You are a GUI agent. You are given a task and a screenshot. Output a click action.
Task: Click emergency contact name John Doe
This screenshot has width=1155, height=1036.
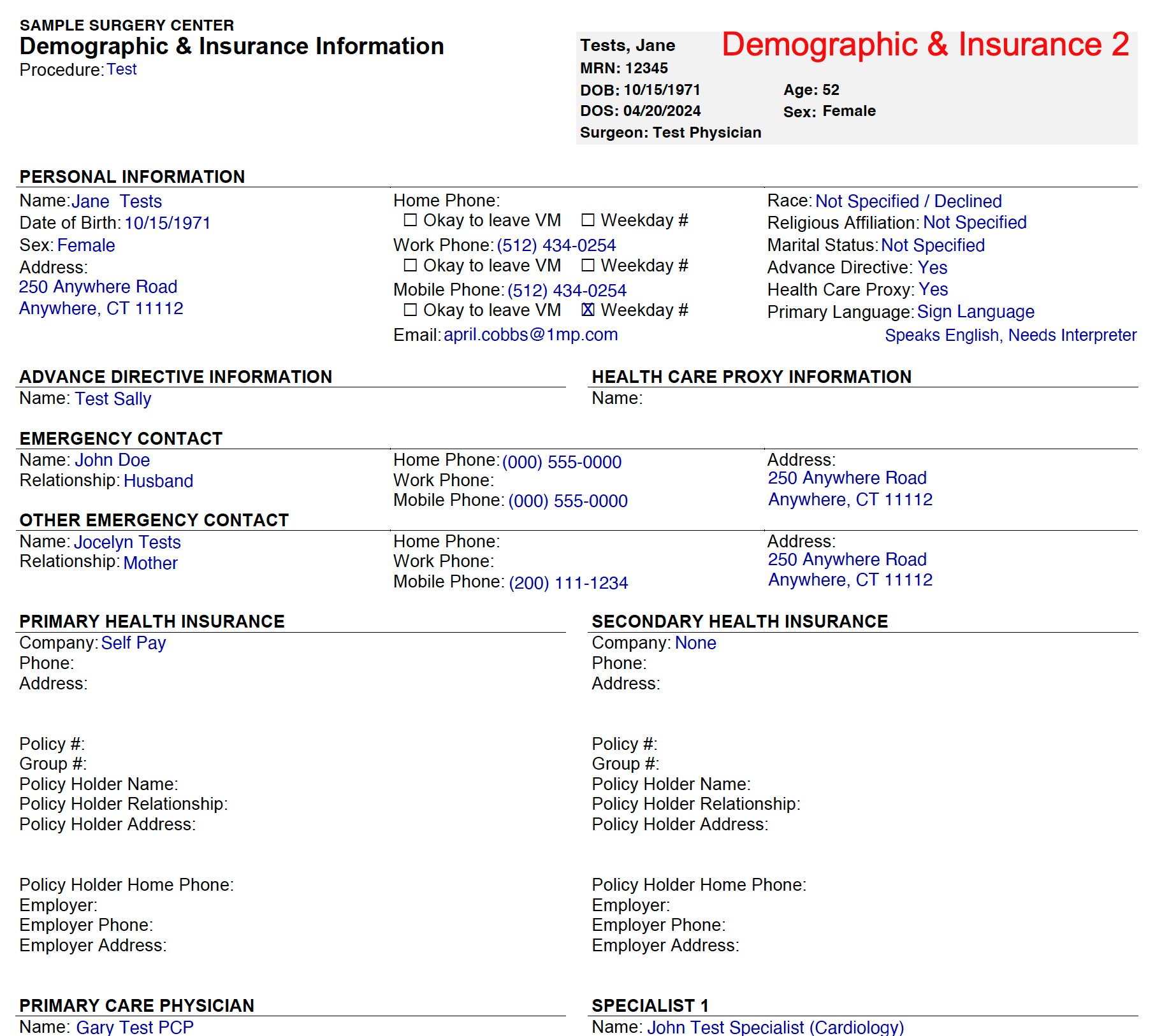(x=112, y=460)
